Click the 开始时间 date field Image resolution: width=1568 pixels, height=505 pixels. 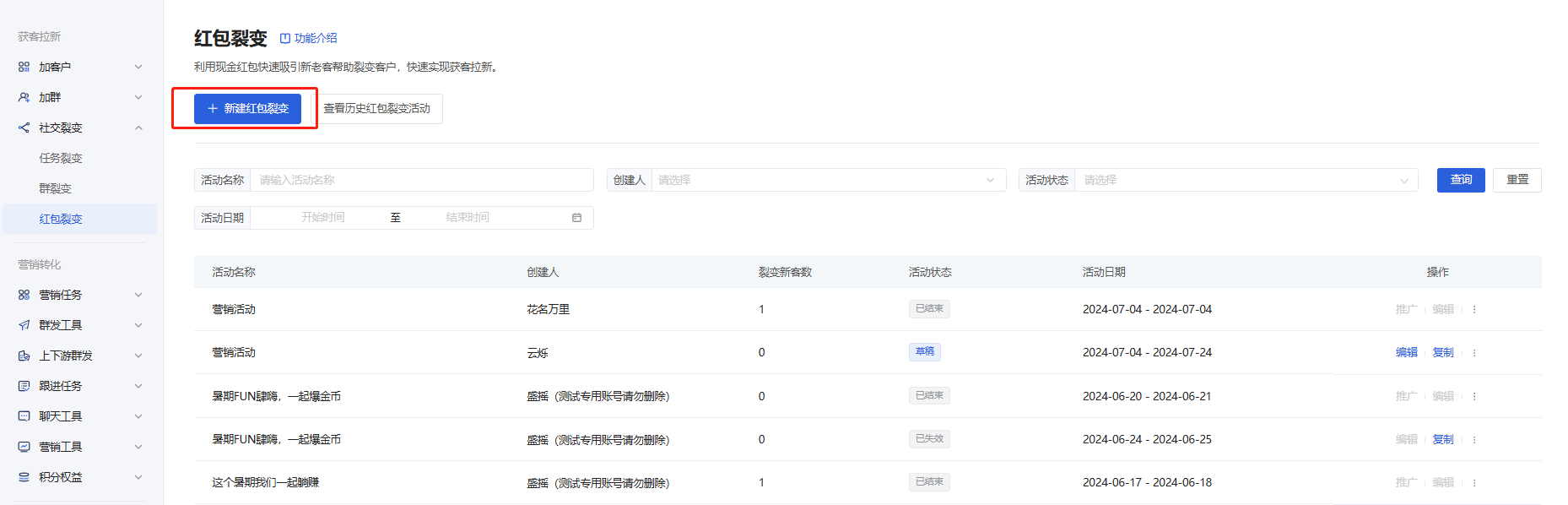point(323,218)
